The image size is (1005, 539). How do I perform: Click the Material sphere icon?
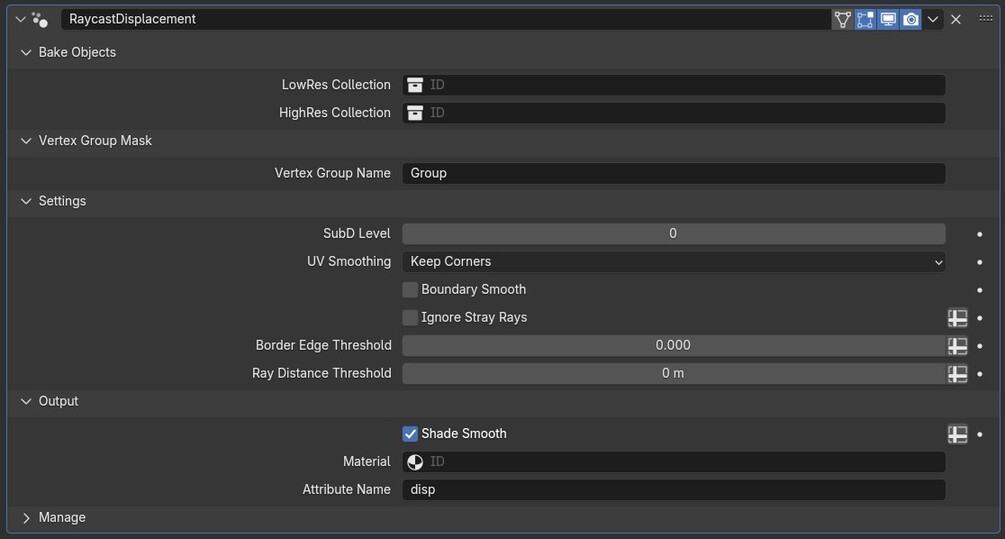coord(415,461)
